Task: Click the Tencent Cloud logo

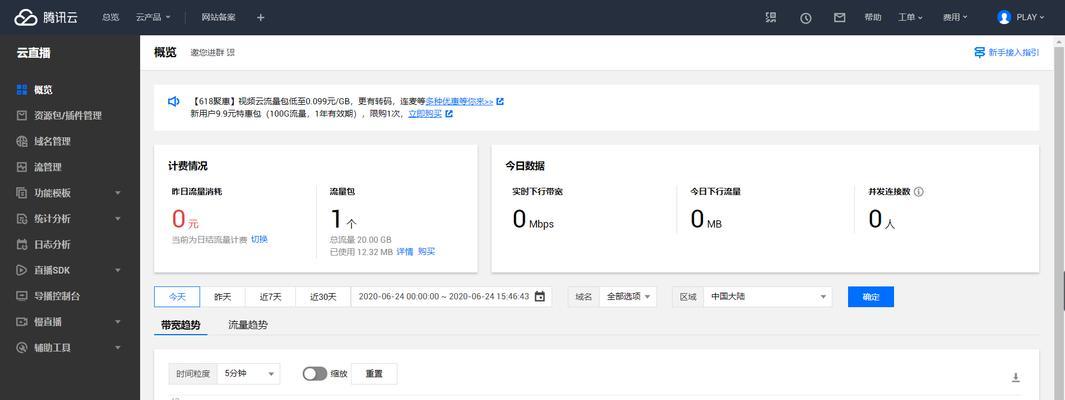Action: coord(46,18)
